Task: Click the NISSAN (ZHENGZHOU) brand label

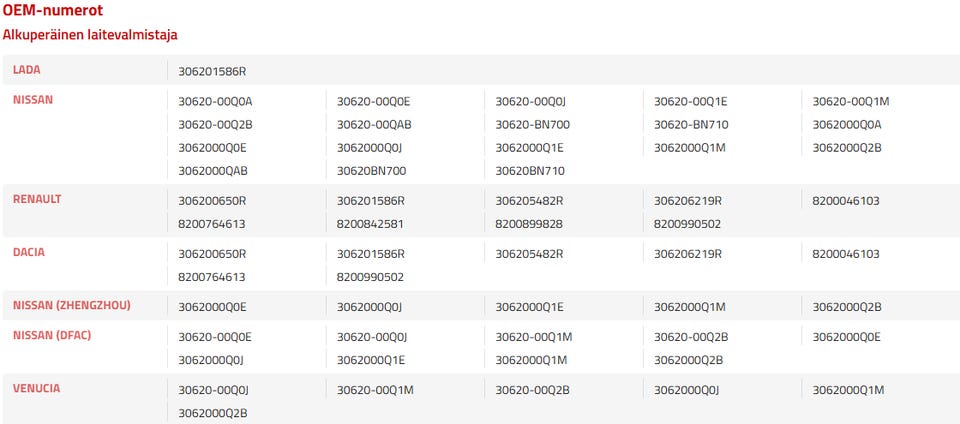Action: 71,305
